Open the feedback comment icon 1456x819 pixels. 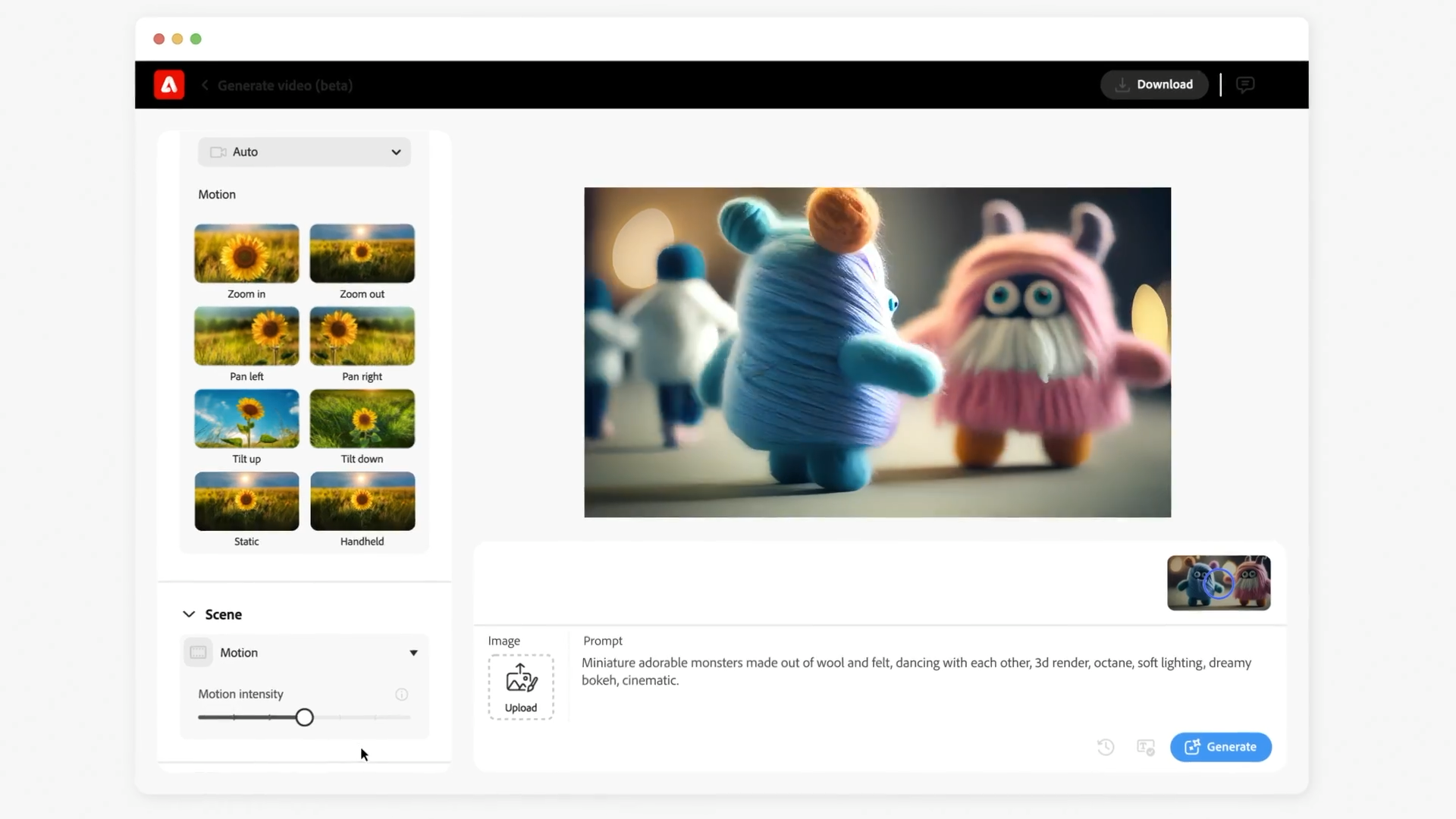tap(1244, 85)
